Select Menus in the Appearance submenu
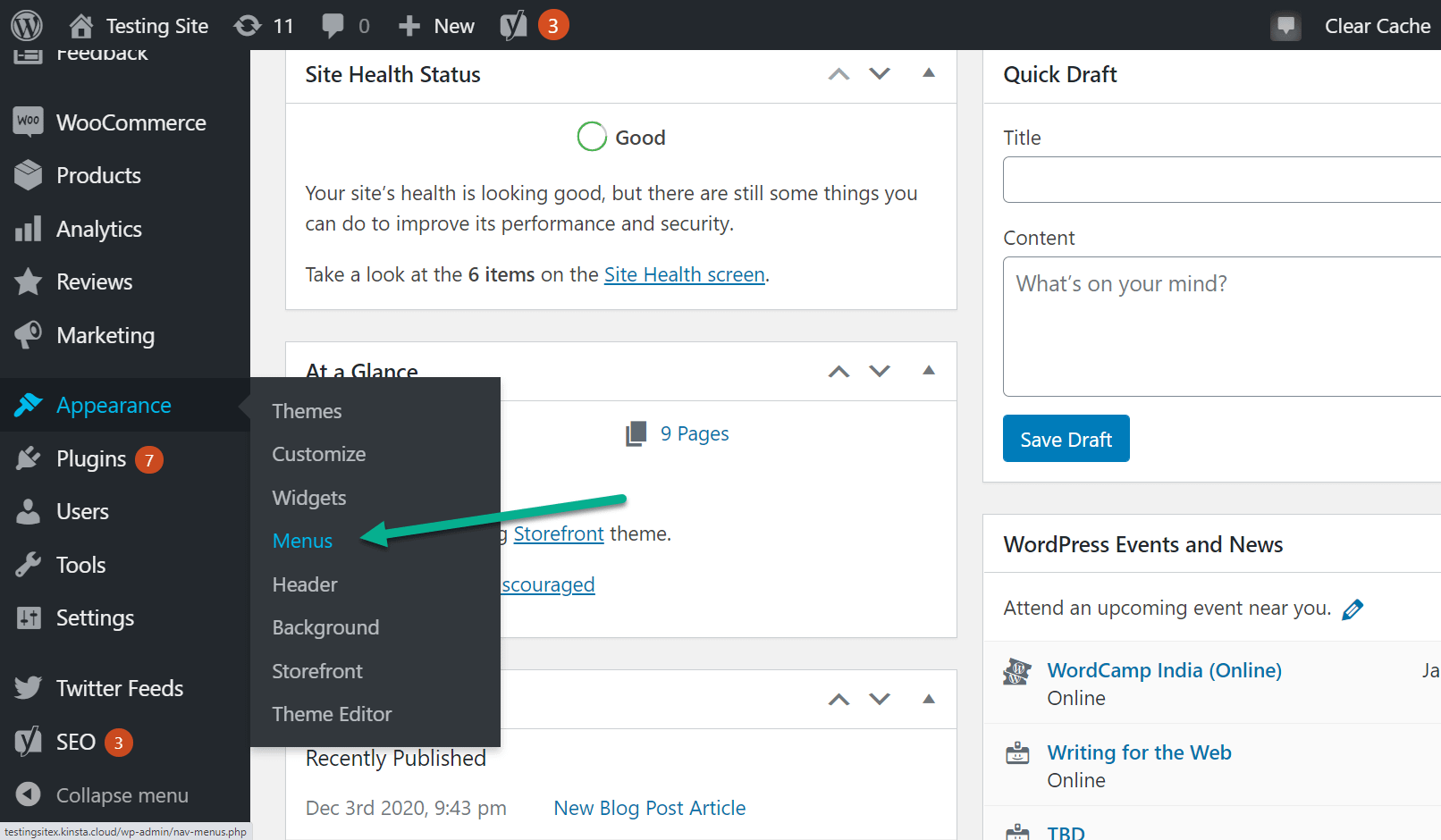Image resolution: width=1441 pixels, height=840 pixels. coord(302,542)
